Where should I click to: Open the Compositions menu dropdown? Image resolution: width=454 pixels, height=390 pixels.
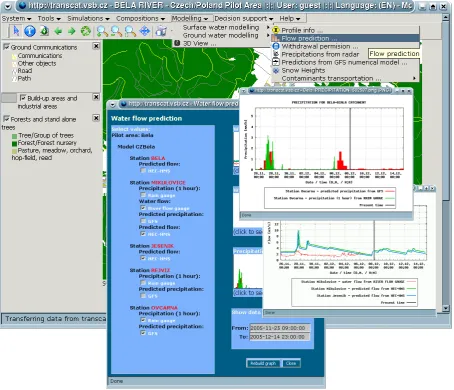(x=140, y=19)
